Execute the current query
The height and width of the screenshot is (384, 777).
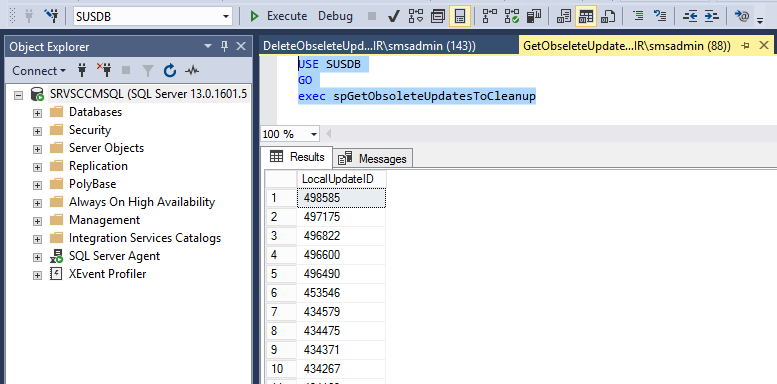[x=278, y=16]
